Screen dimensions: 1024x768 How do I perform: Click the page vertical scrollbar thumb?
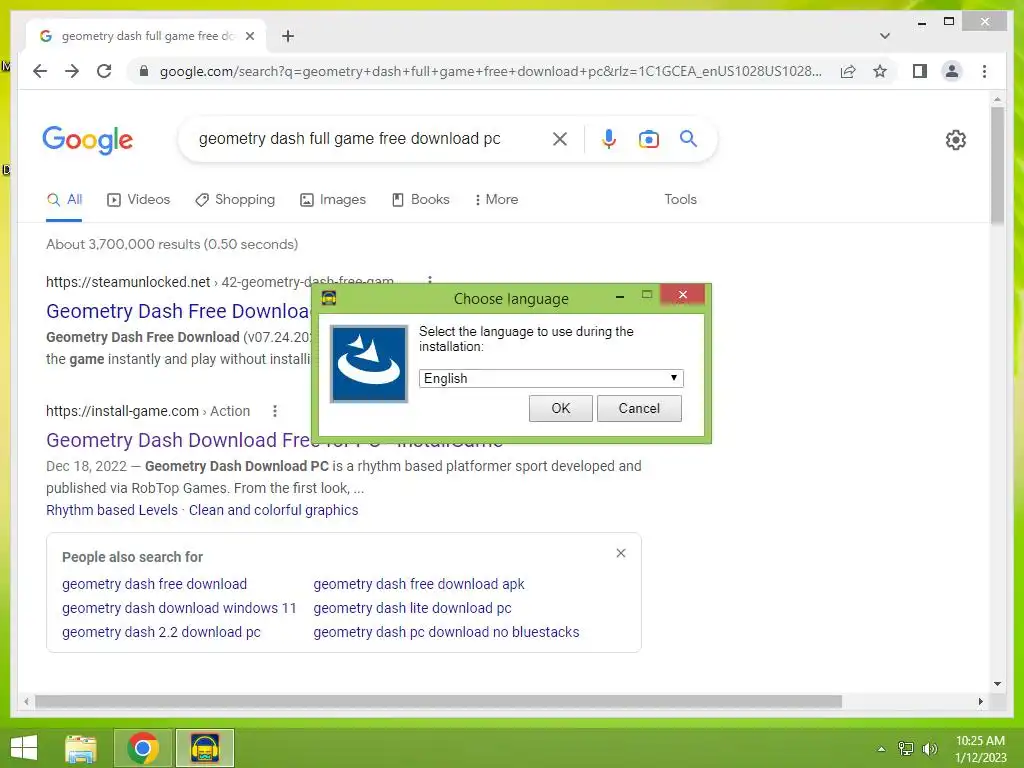(997, 166)
